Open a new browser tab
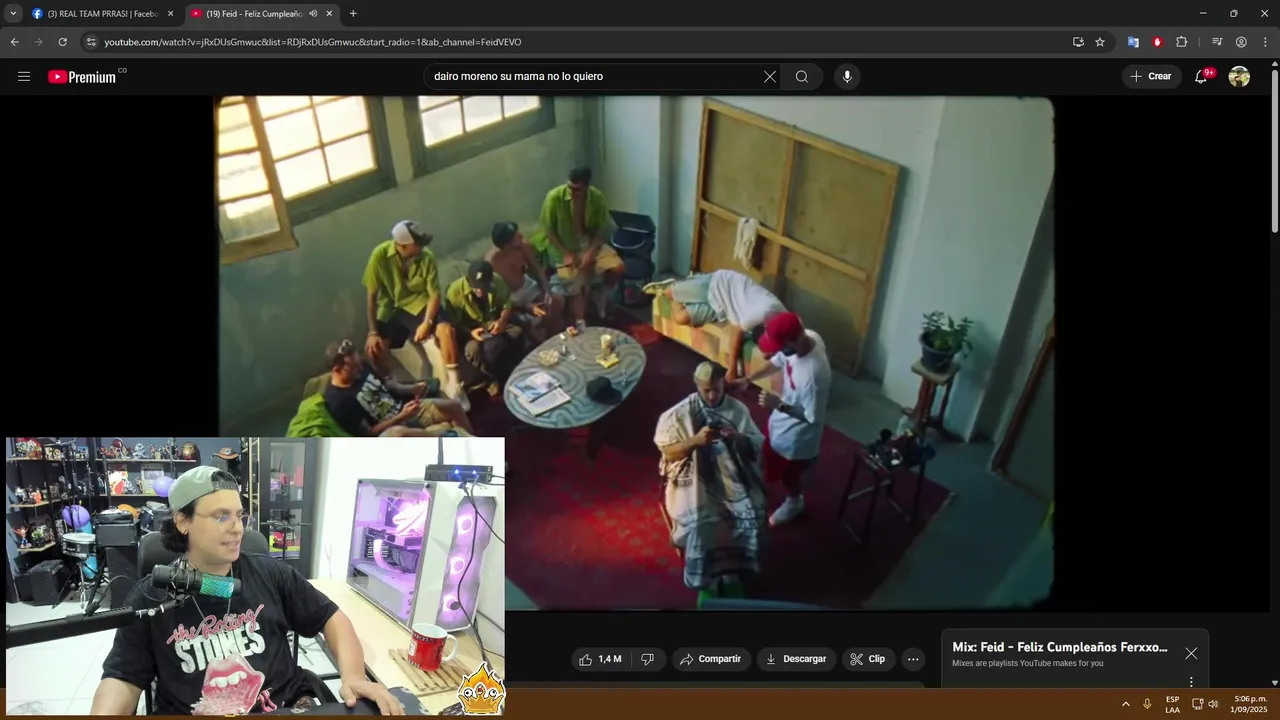 pos(353,14)
